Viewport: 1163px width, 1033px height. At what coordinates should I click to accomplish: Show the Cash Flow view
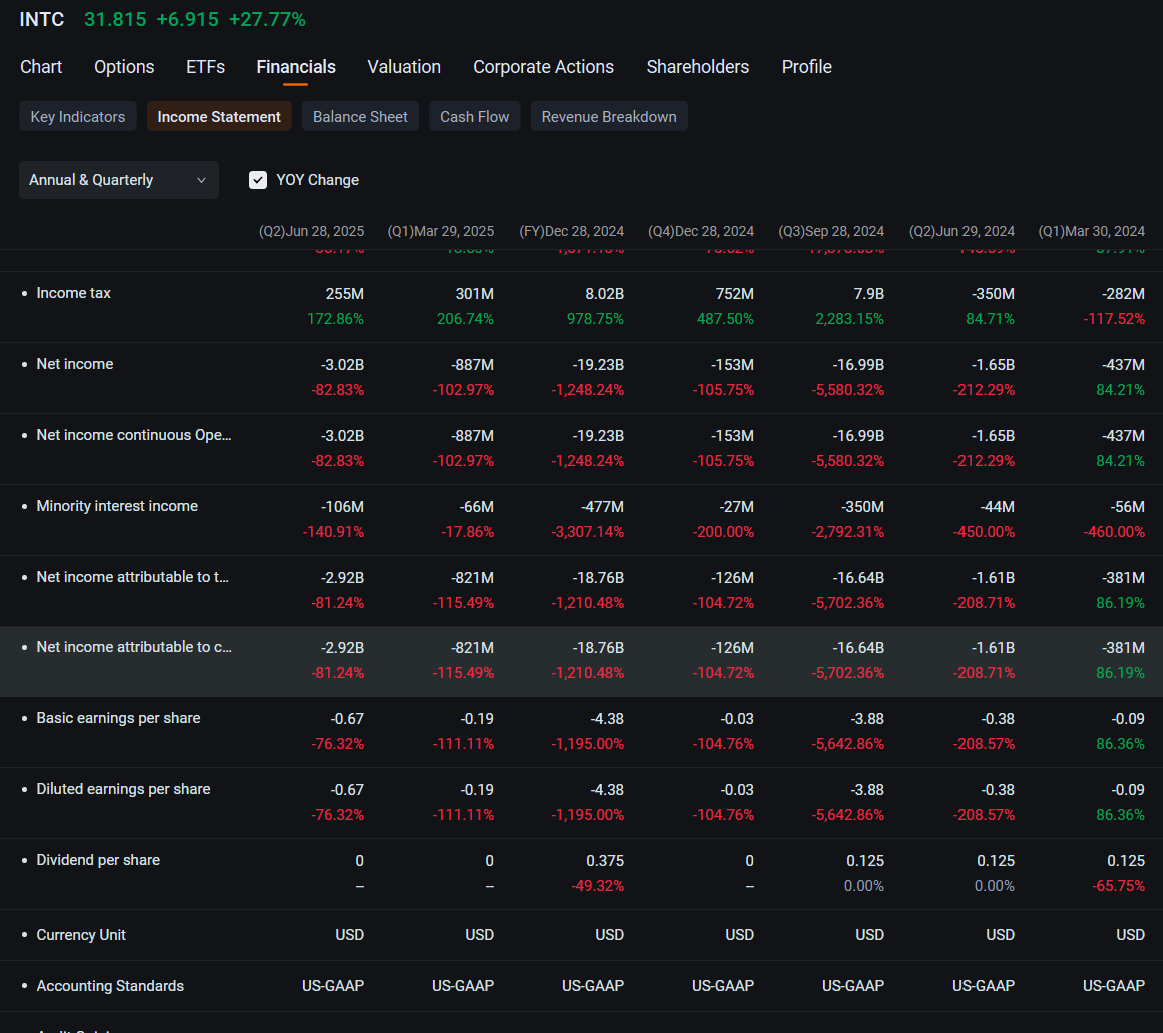(475, 116)
